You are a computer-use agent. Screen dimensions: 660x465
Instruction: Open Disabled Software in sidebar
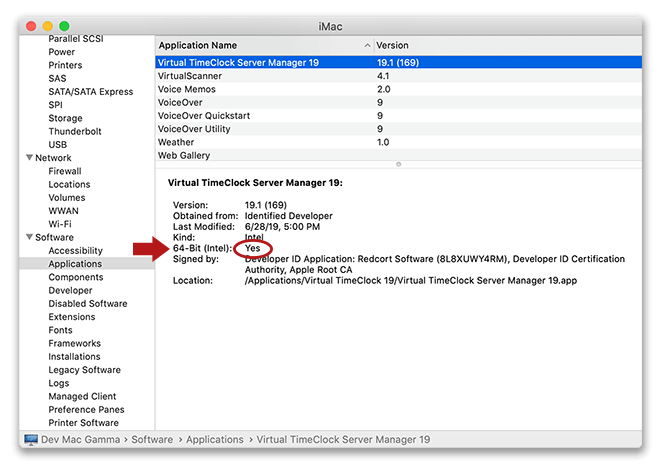[88, 303]
